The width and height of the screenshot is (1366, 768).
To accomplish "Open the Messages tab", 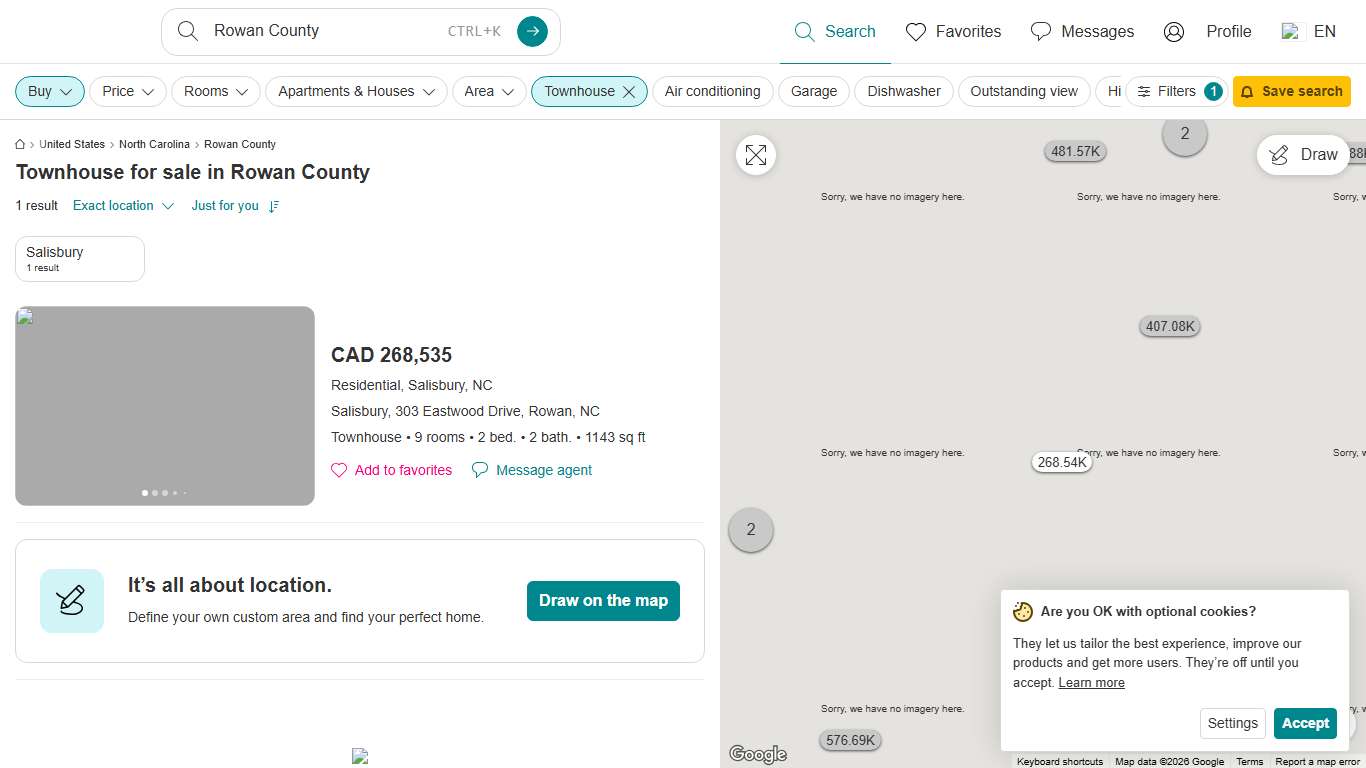I will [1082, 32].
